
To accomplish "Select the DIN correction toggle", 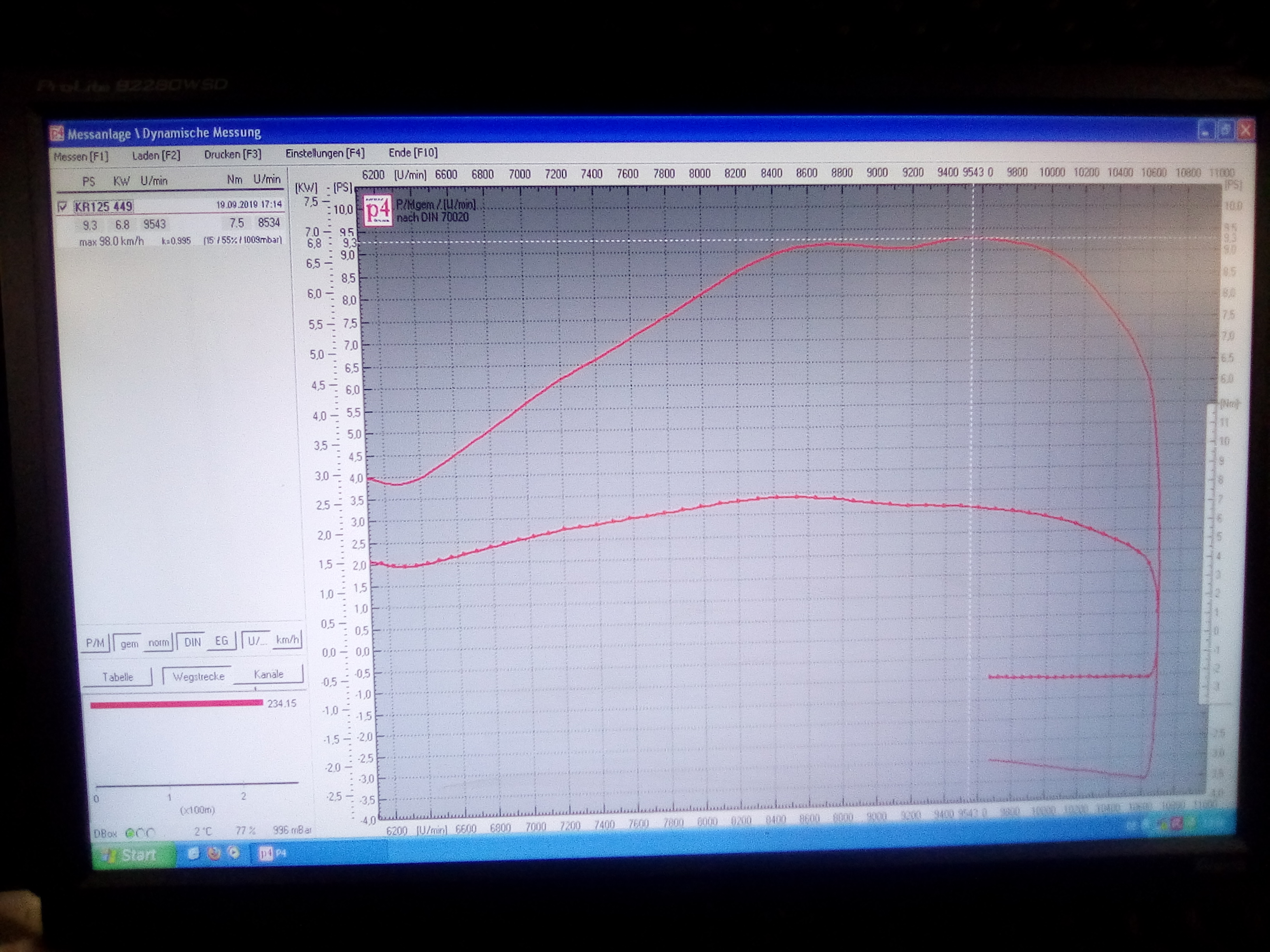I will click(x=192, y=642).
